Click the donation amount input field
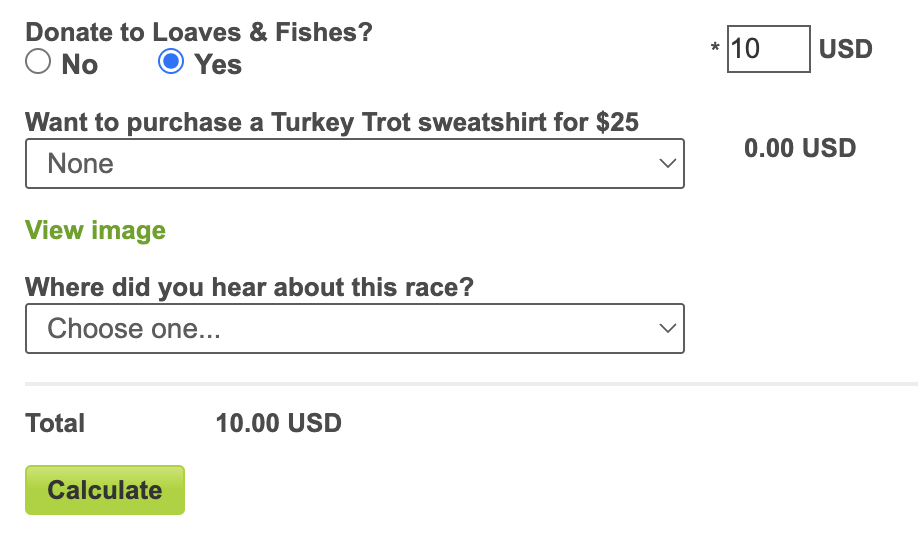The image size is (918, 534). tap(767, 49)
